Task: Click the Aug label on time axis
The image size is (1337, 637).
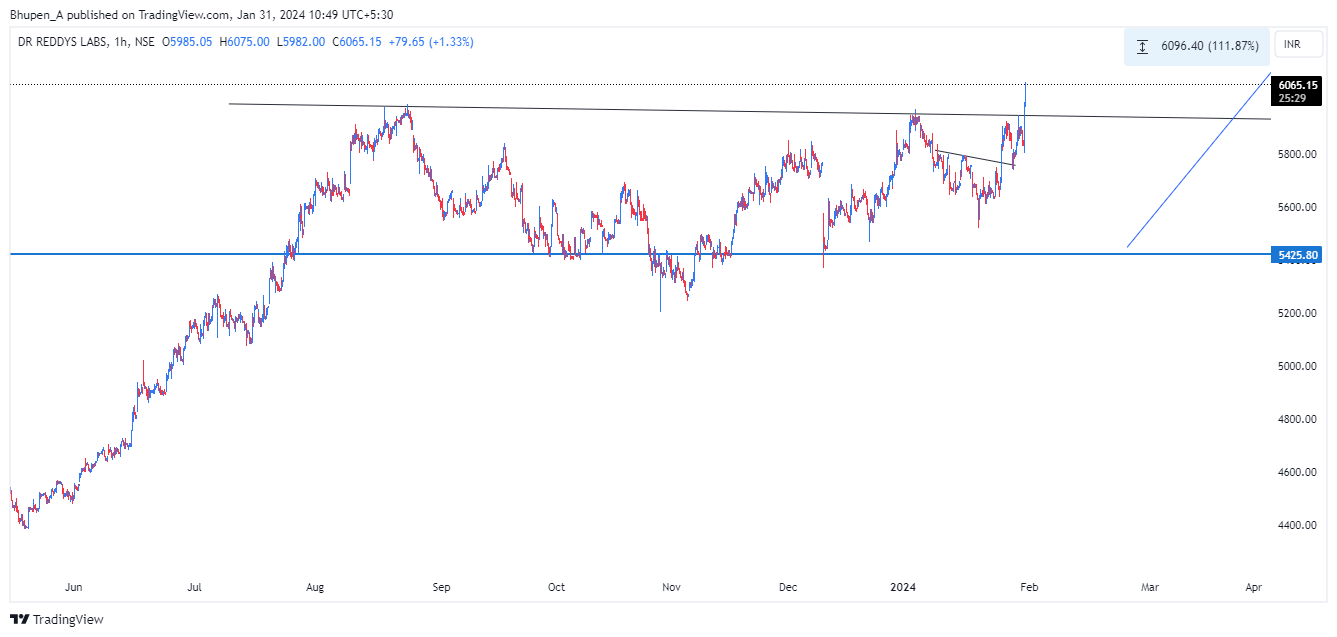Action: [x=316, y=588]
